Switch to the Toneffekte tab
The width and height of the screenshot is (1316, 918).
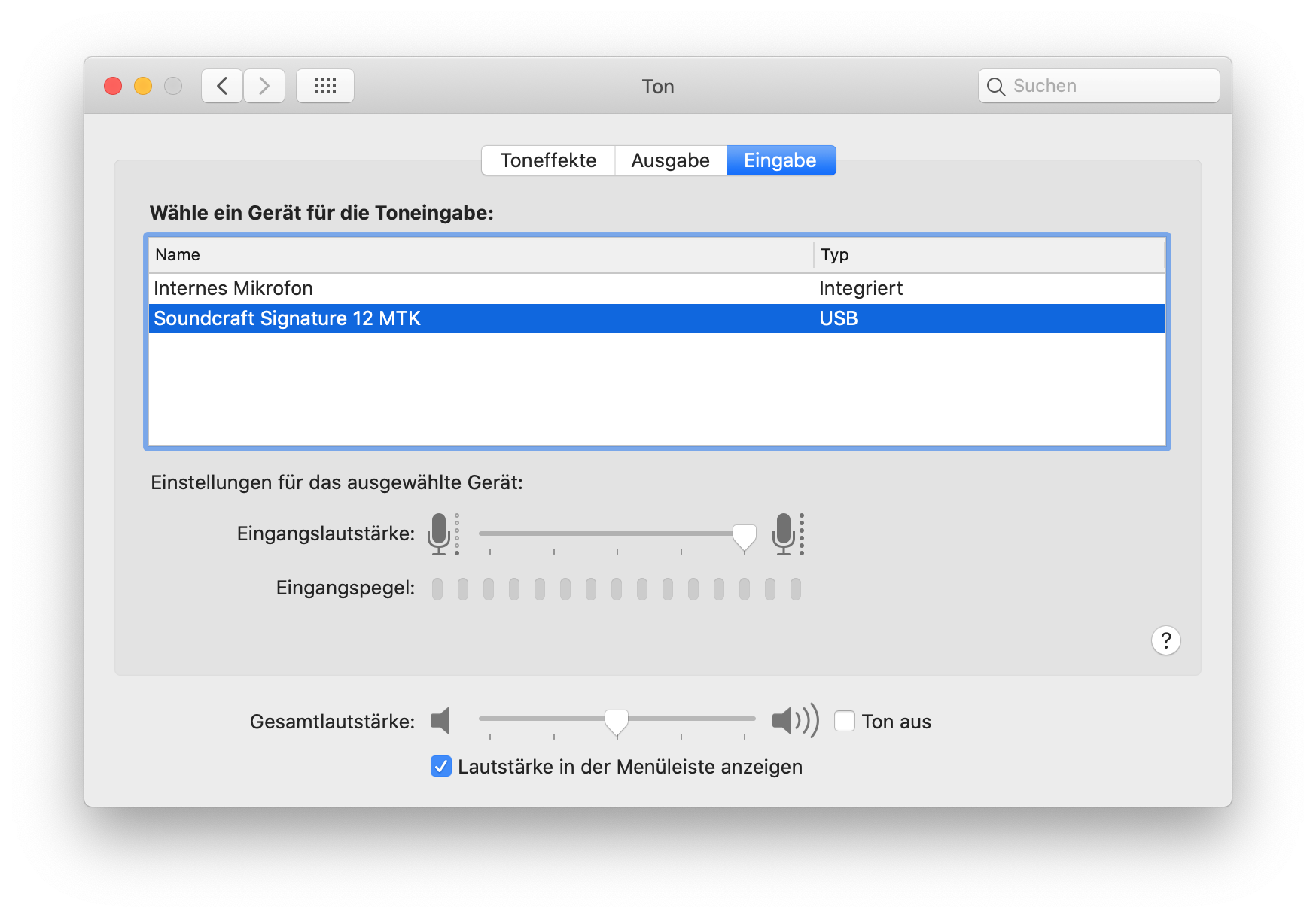(x=548, y=160)
